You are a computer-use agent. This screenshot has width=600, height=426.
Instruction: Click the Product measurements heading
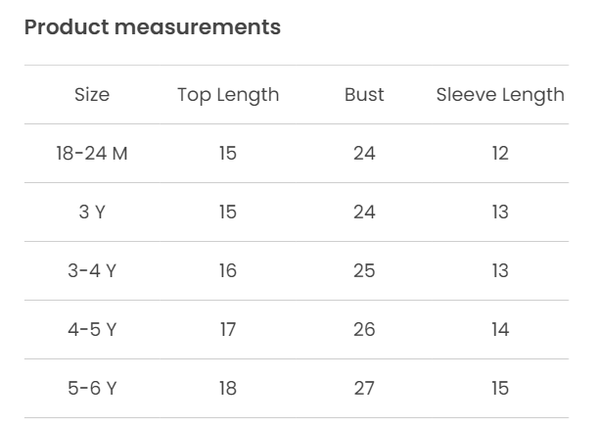click(x=152, y=27)
